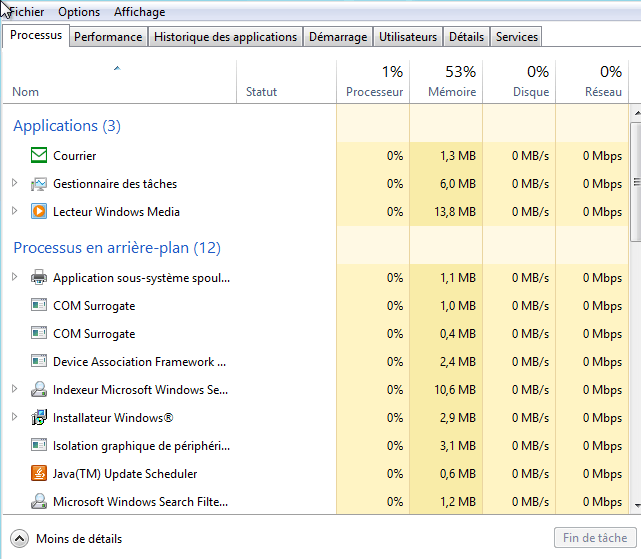Select Device Association Framework row text
641x559 pixels.
click(x=139, y=361)
